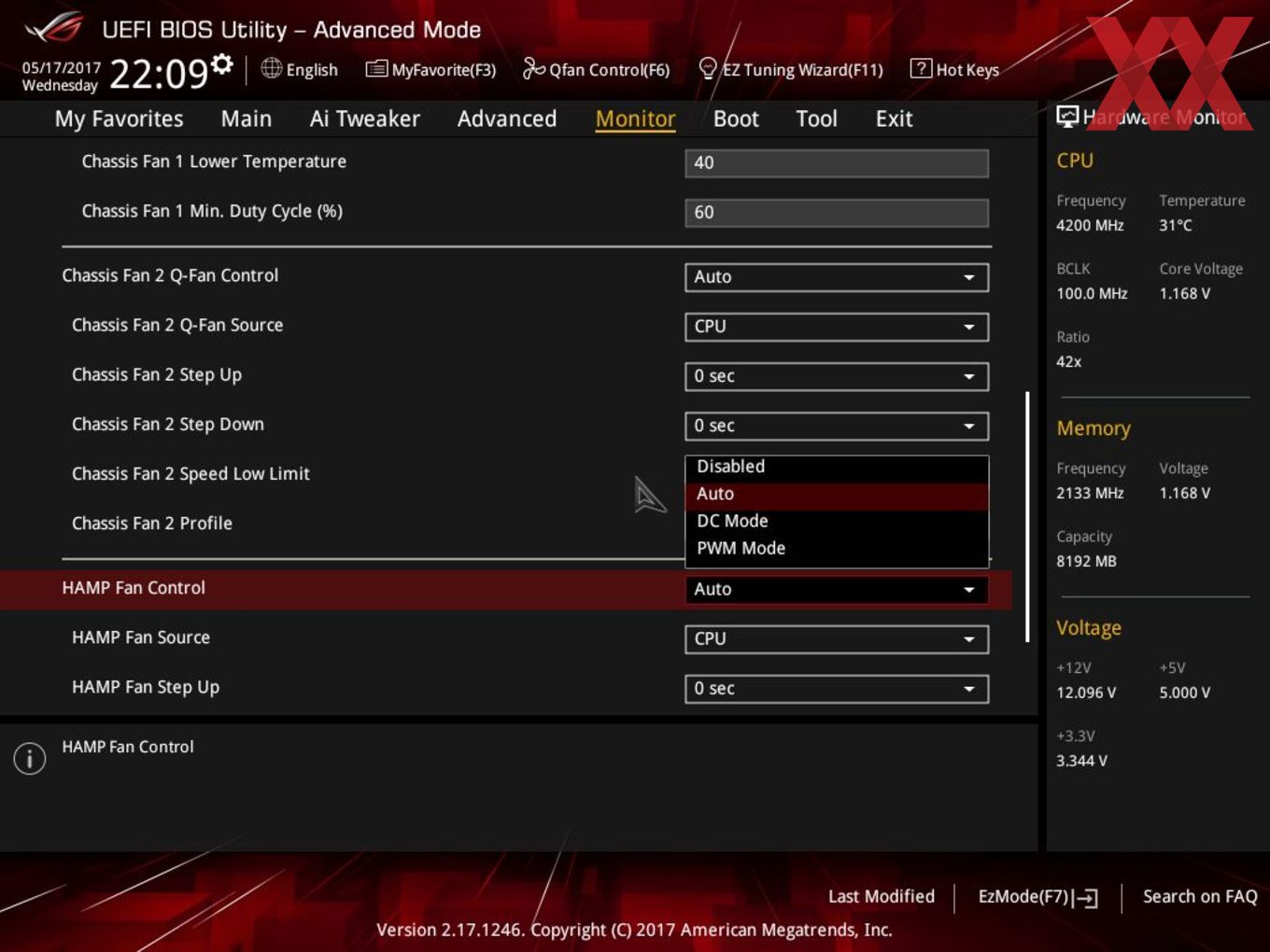This screenshot has width=1270, height=952.
Task: Select DC Mode option
Action: click(x=837, y=521)
